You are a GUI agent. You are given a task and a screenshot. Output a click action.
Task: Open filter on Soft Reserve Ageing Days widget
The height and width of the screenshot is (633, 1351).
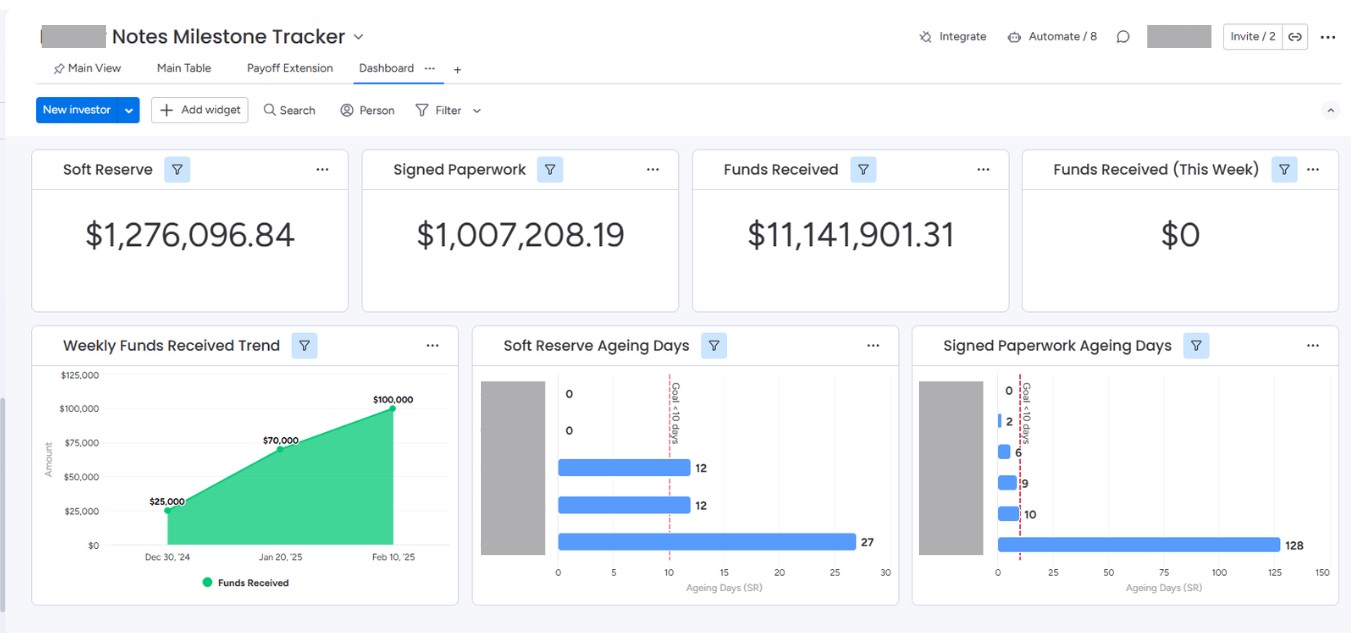[714, 346]
